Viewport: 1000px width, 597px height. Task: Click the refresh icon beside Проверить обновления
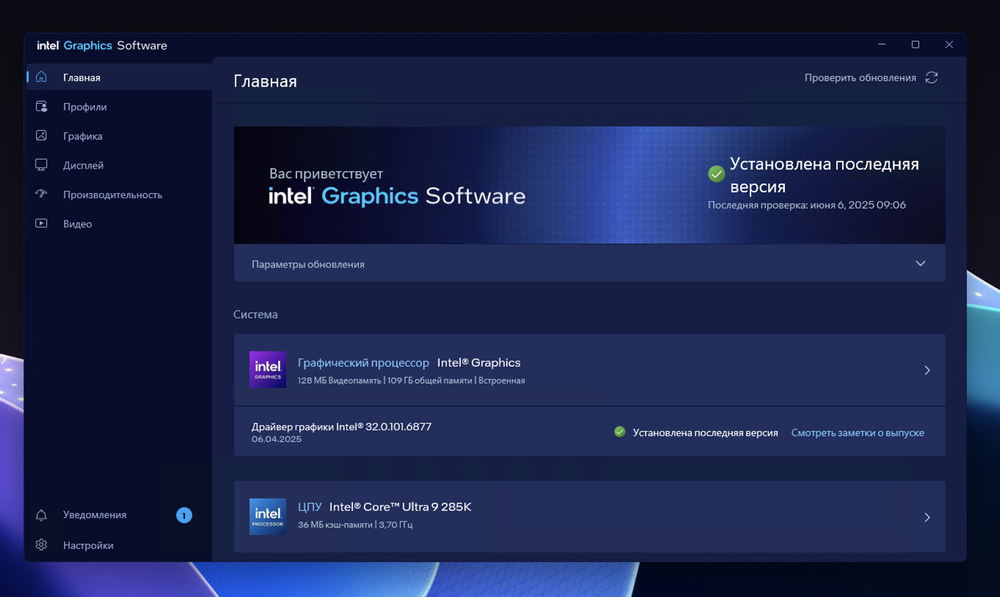(932, 77)
